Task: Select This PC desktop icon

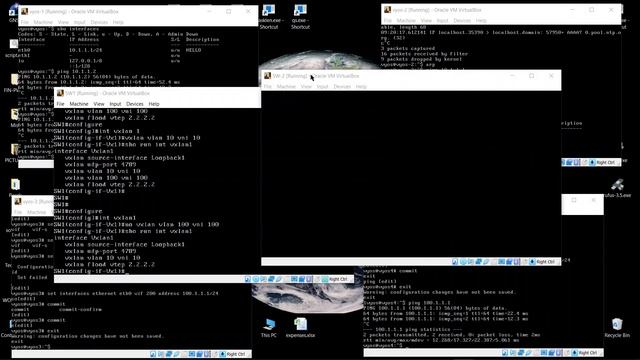Action: point(269,328)
